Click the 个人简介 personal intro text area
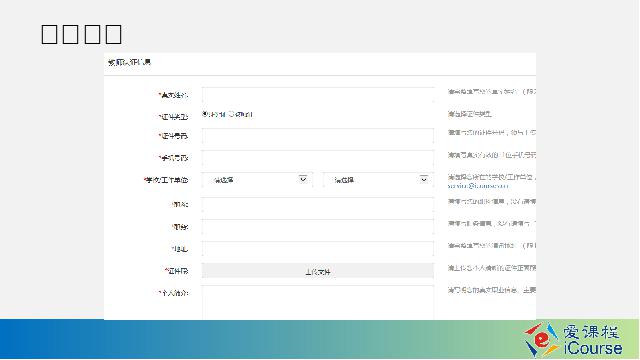Image resolution: width=640 pixels, height=360 pixels. click(318, 302)
